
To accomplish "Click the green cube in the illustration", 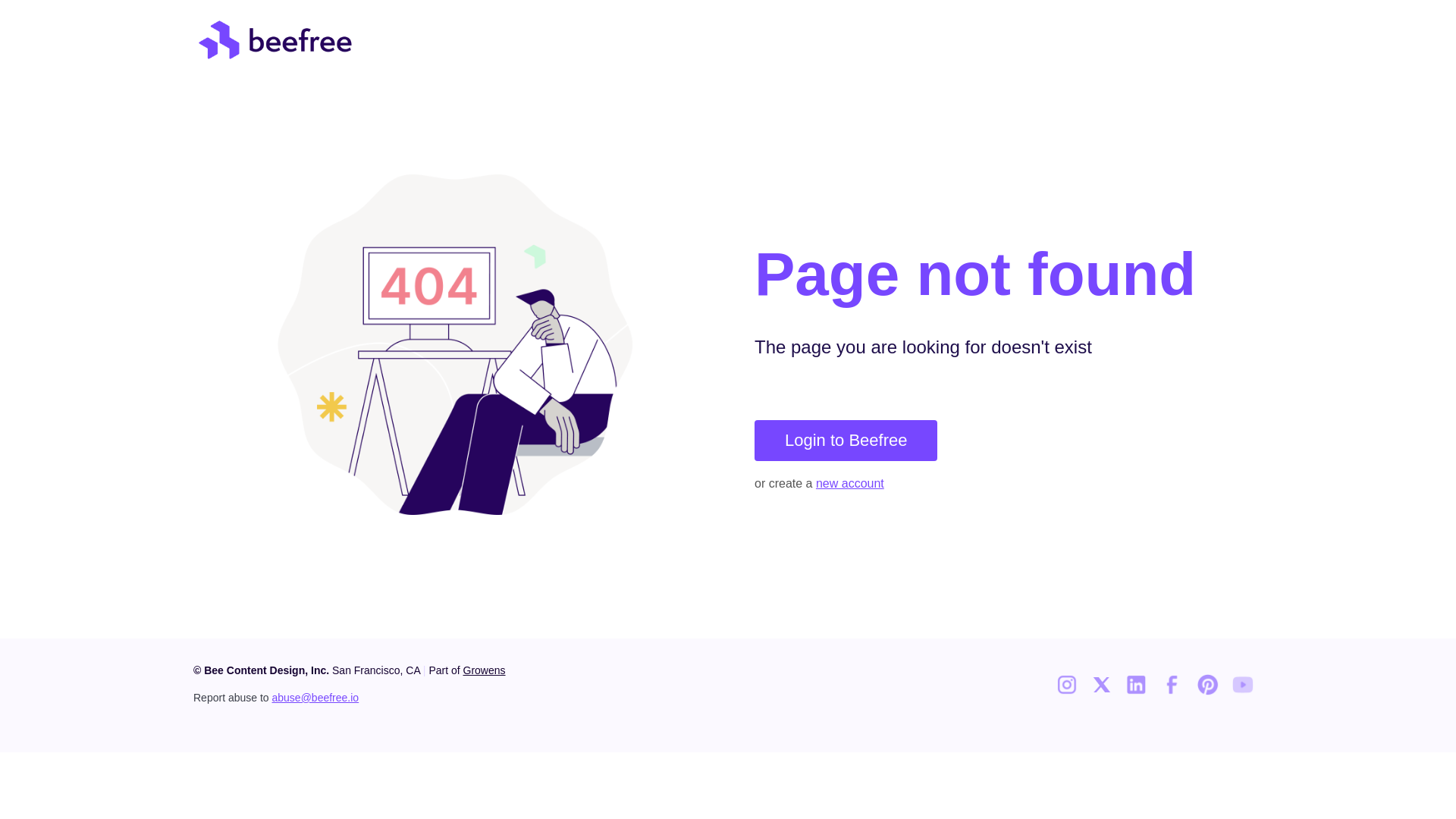I will [x=535, y=256].
